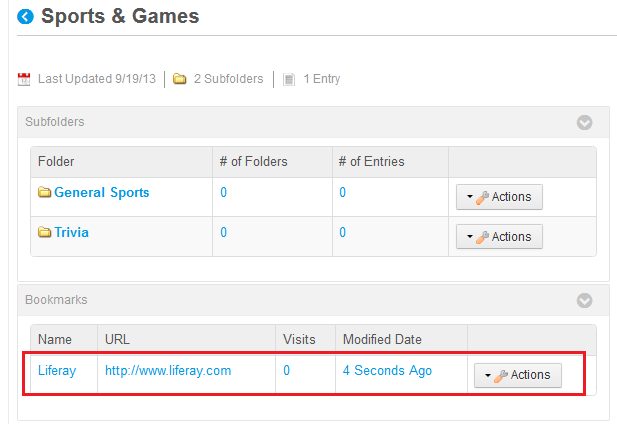Open Actions menu for Trivia folder
Viewport: 617px width, 424px height.
(x=499, y=236)
